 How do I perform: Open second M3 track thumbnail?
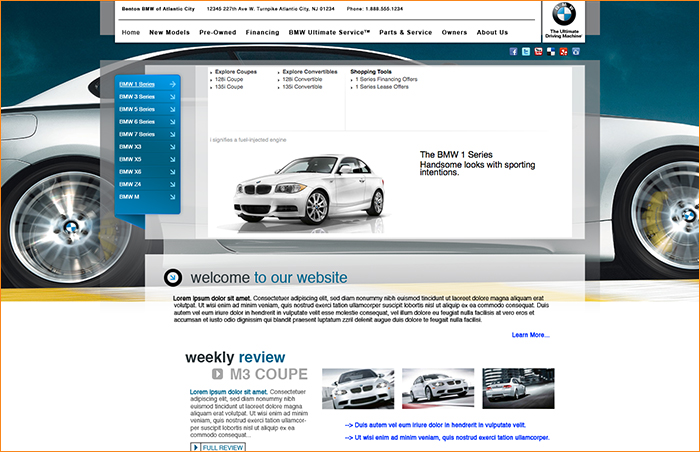(x=438, y=389)
